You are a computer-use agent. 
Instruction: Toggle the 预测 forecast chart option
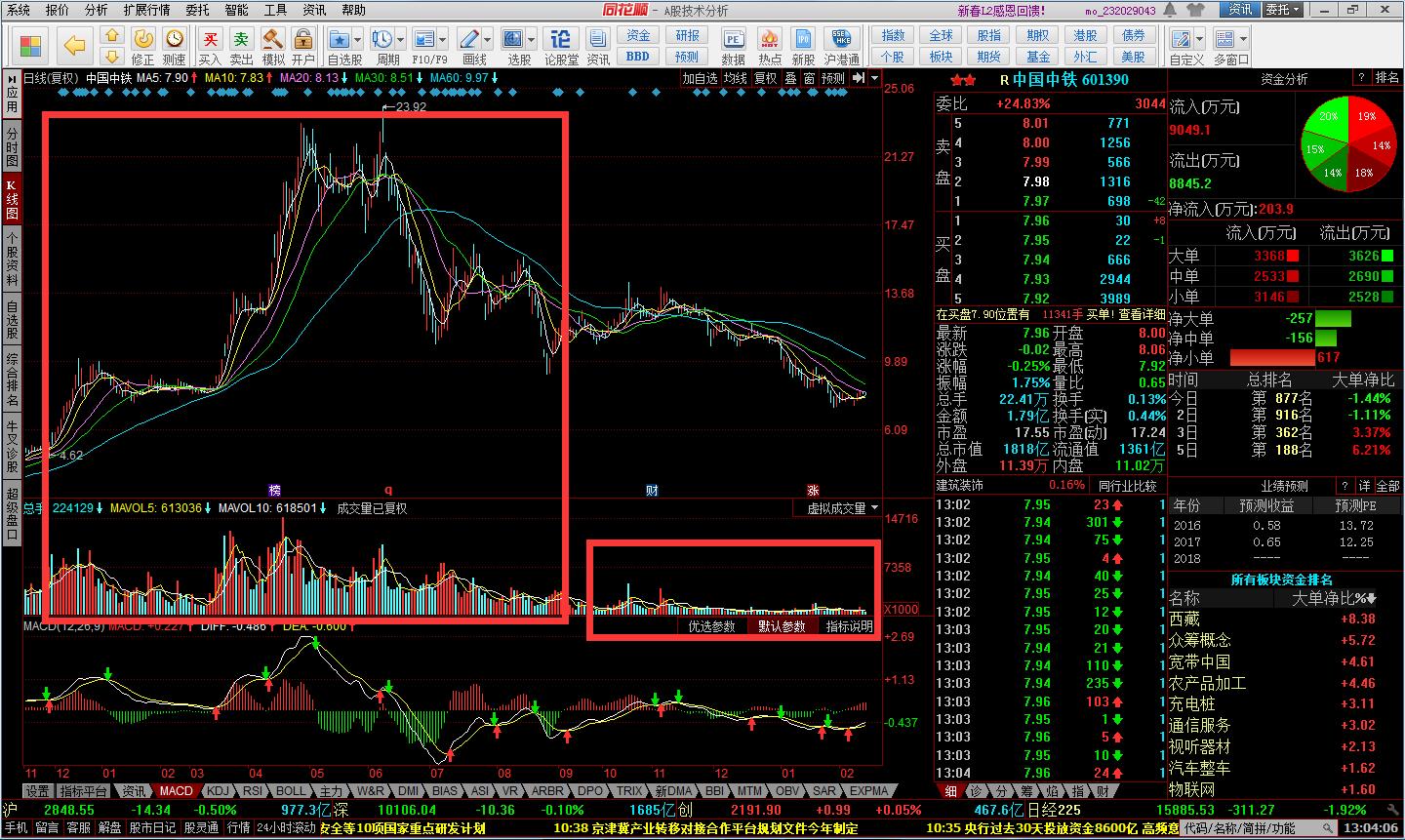(833, 78)
